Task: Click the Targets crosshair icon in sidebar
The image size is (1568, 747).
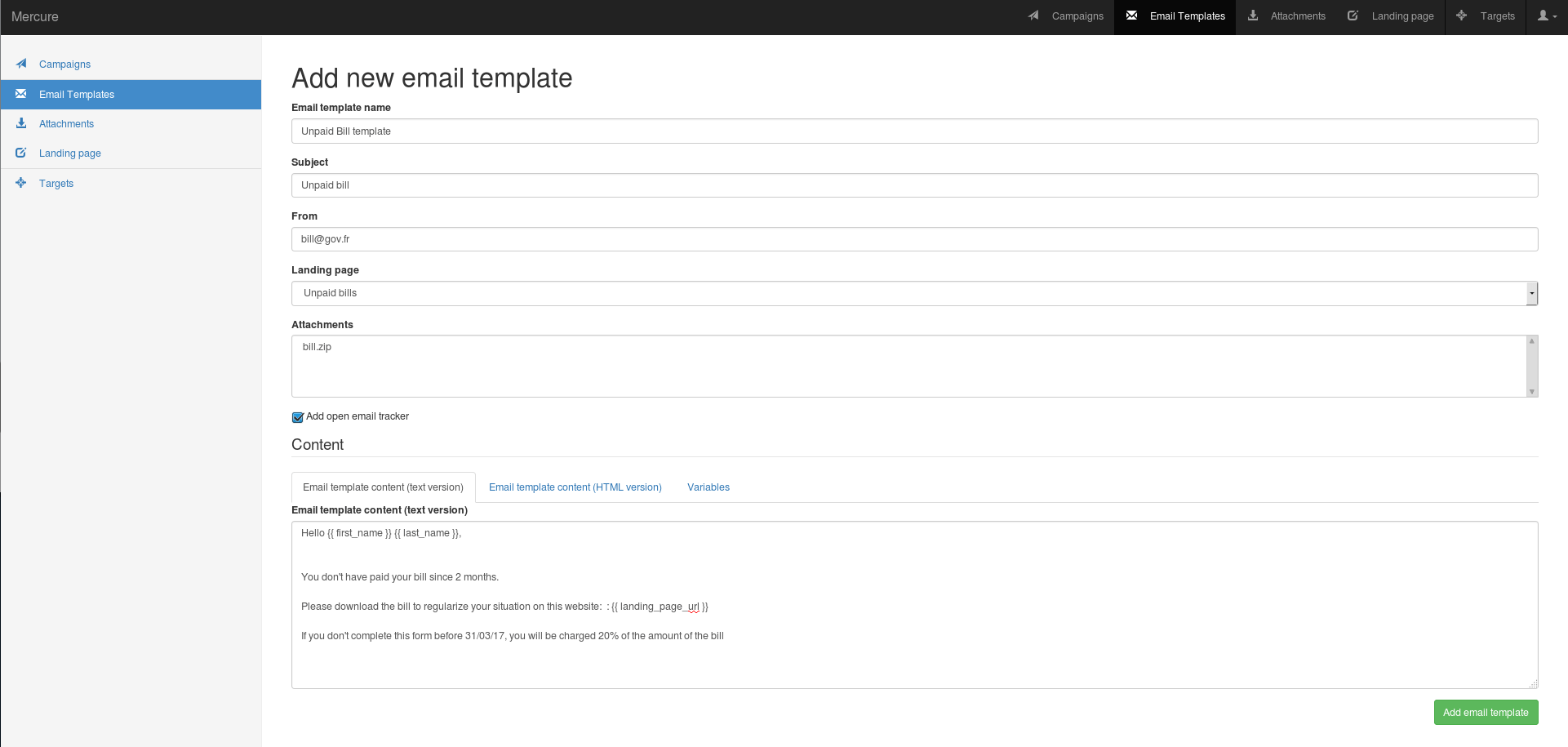Action: pos(21,183)
